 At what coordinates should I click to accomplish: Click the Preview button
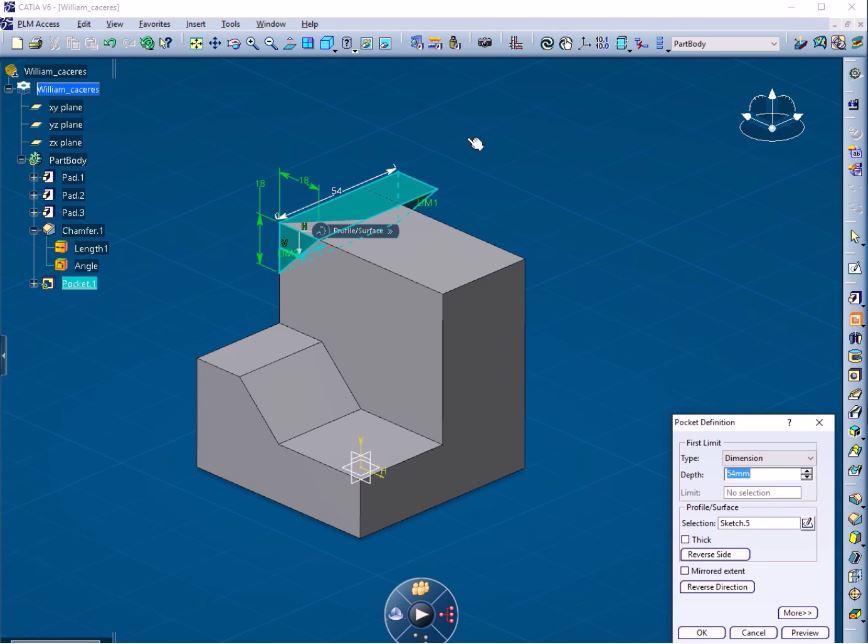[805, 633]
